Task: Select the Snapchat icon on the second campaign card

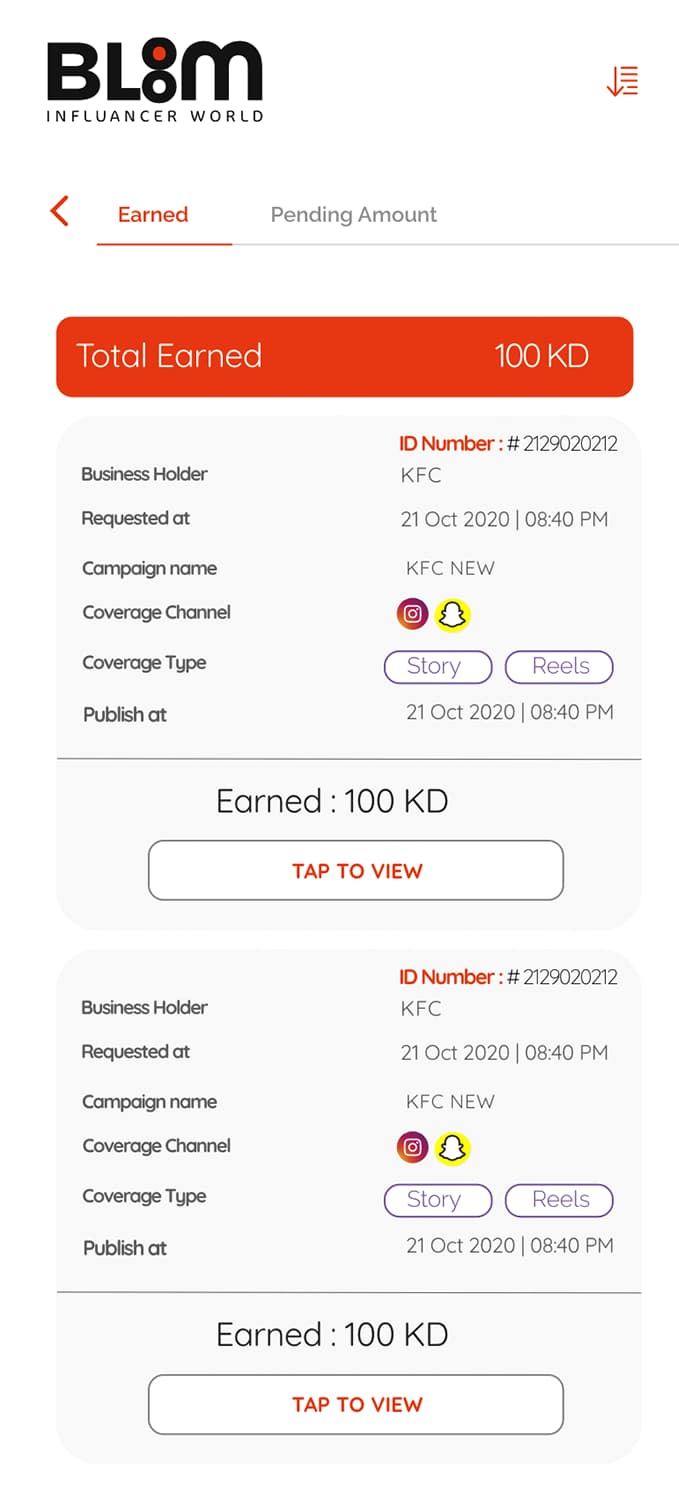Action: click(453, 1147)
